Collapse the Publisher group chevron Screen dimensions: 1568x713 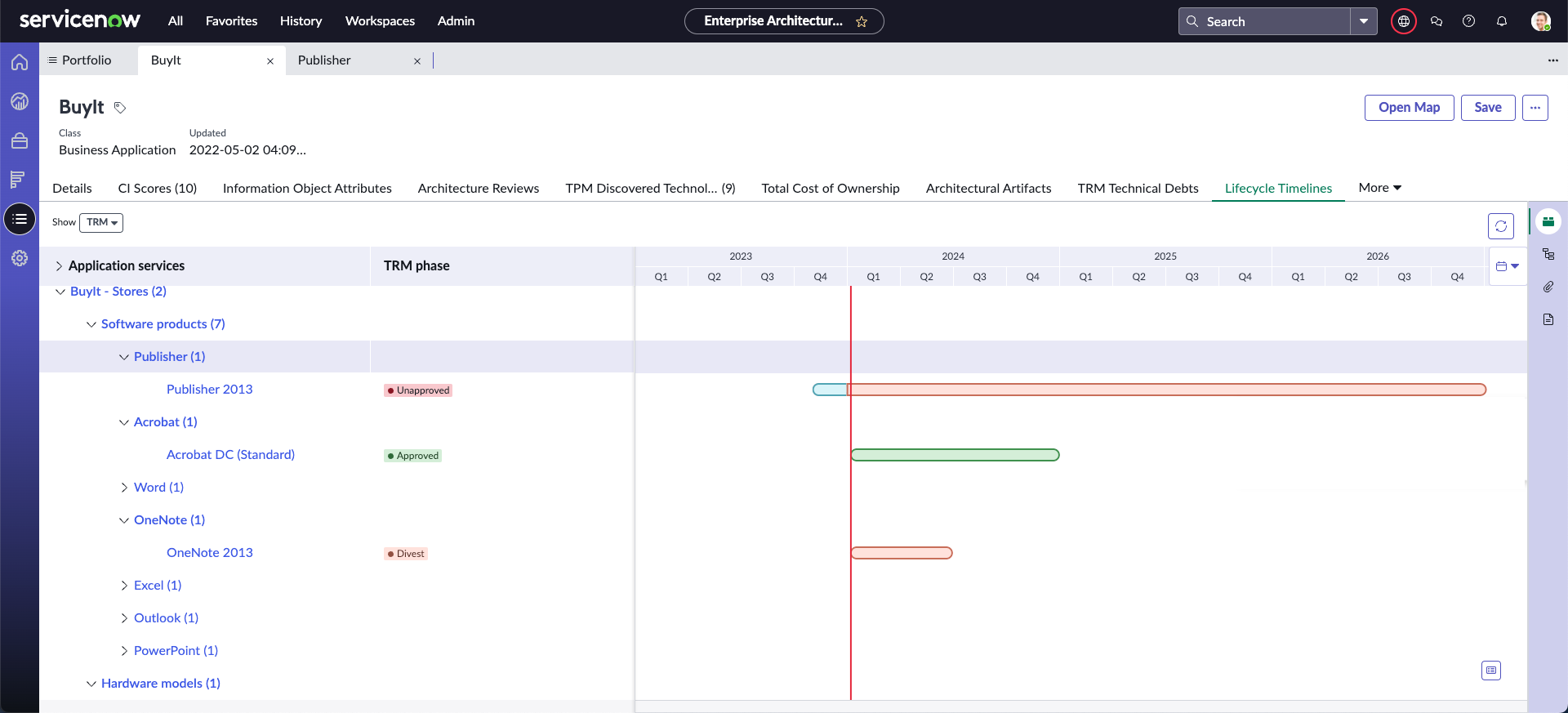[x=124, y=357]
